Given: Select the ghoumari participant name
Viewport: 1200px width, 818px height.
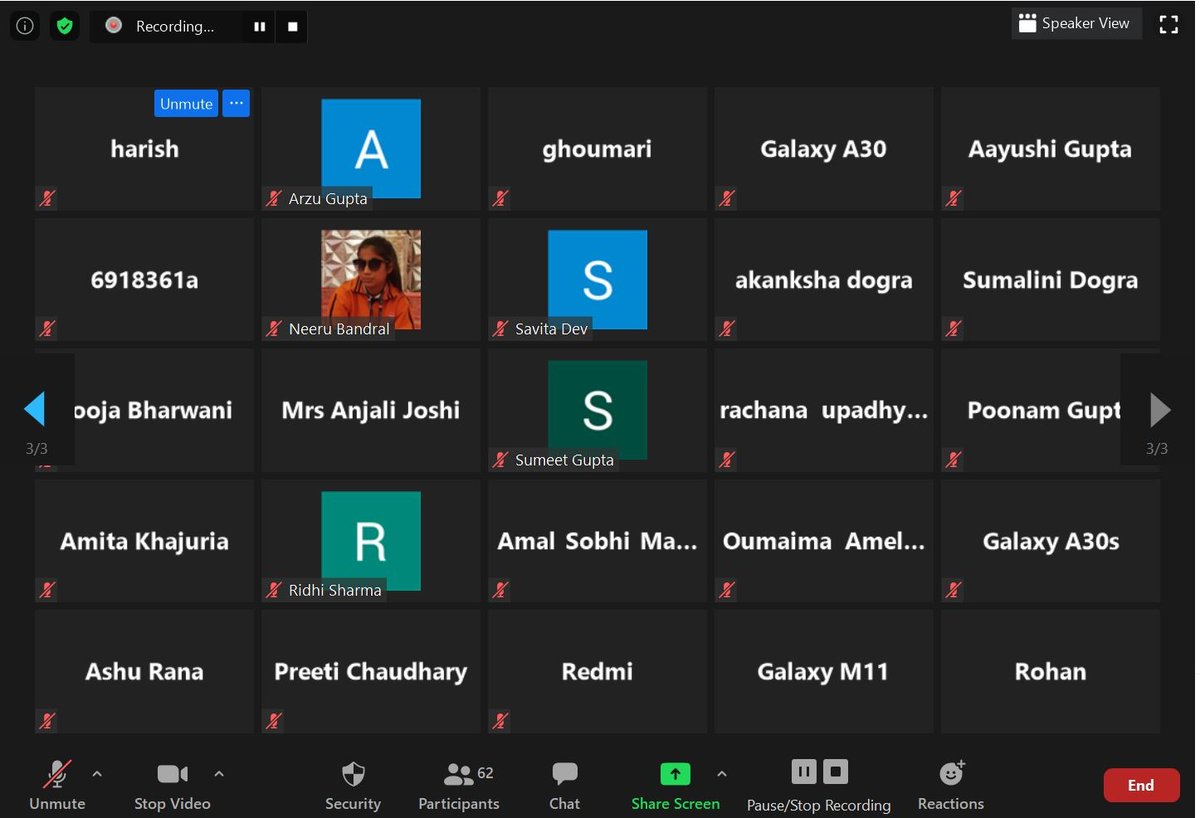Looking at the screenshot, I should click(597, 149).
